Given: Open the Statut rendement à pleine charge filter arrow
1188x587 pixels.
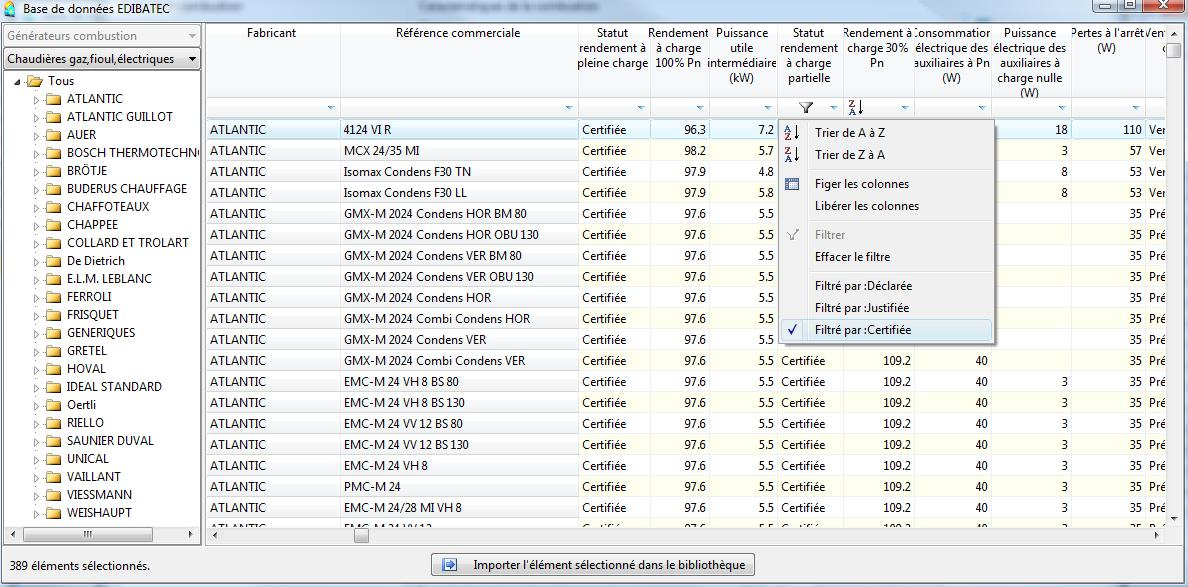Looking at the screenshot, I should [640, 108].
